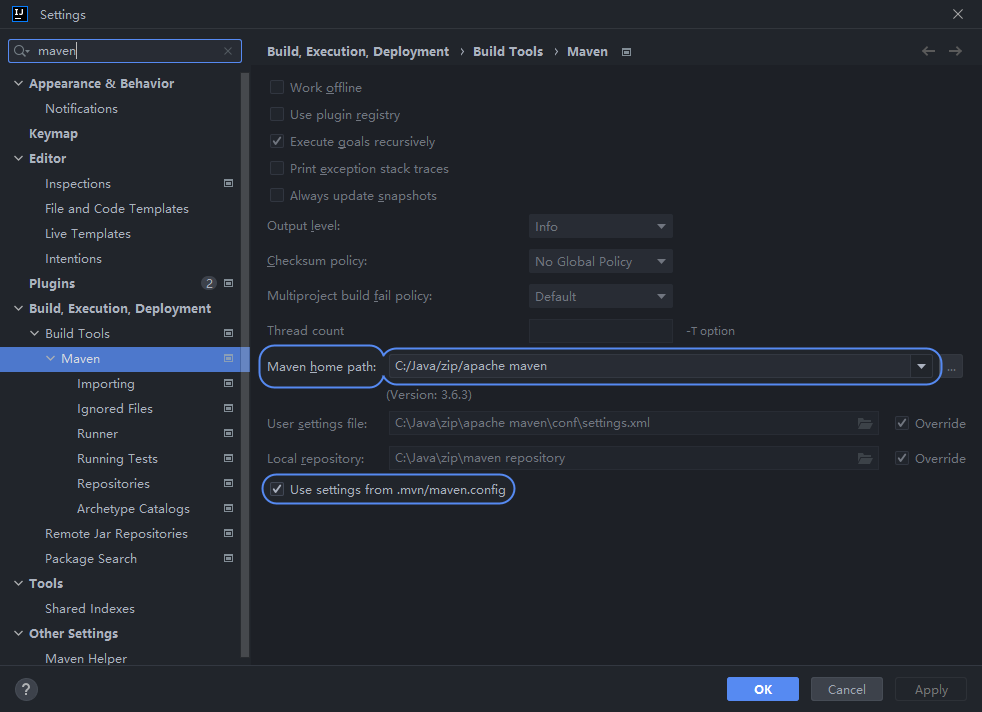Browse for User settings file folder icon
The width and height of the screenshot is (982, 712).
(865, 423)
